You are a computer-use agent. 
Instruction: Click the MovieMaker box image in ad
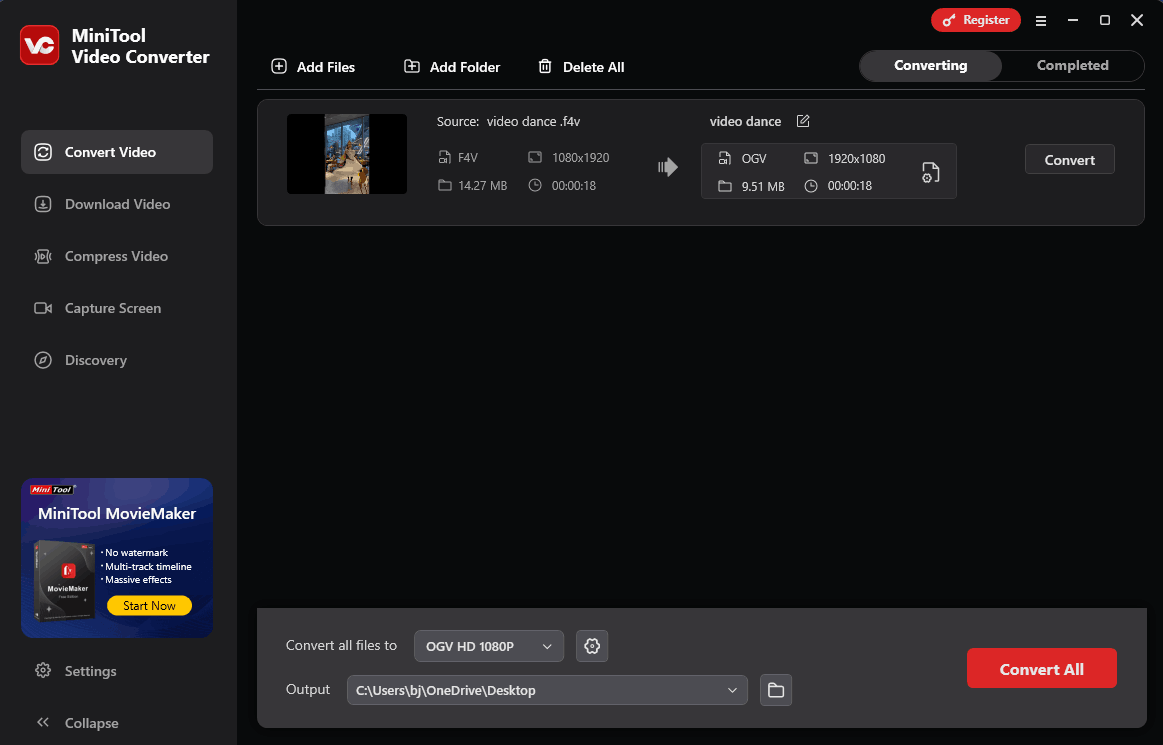pos(65,581)
